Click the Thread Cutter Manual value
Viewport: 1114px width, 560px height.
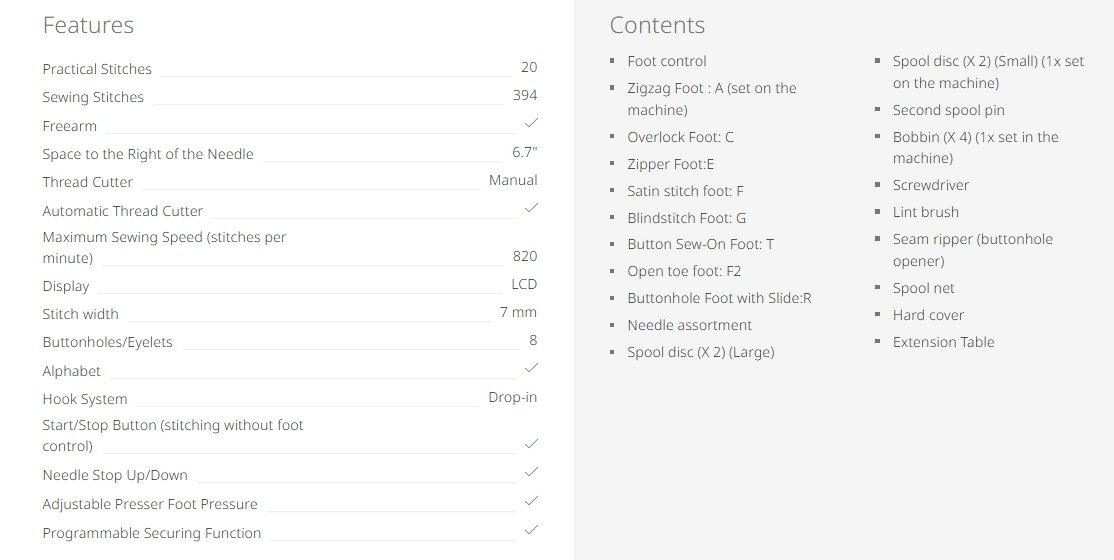[513, 181]
